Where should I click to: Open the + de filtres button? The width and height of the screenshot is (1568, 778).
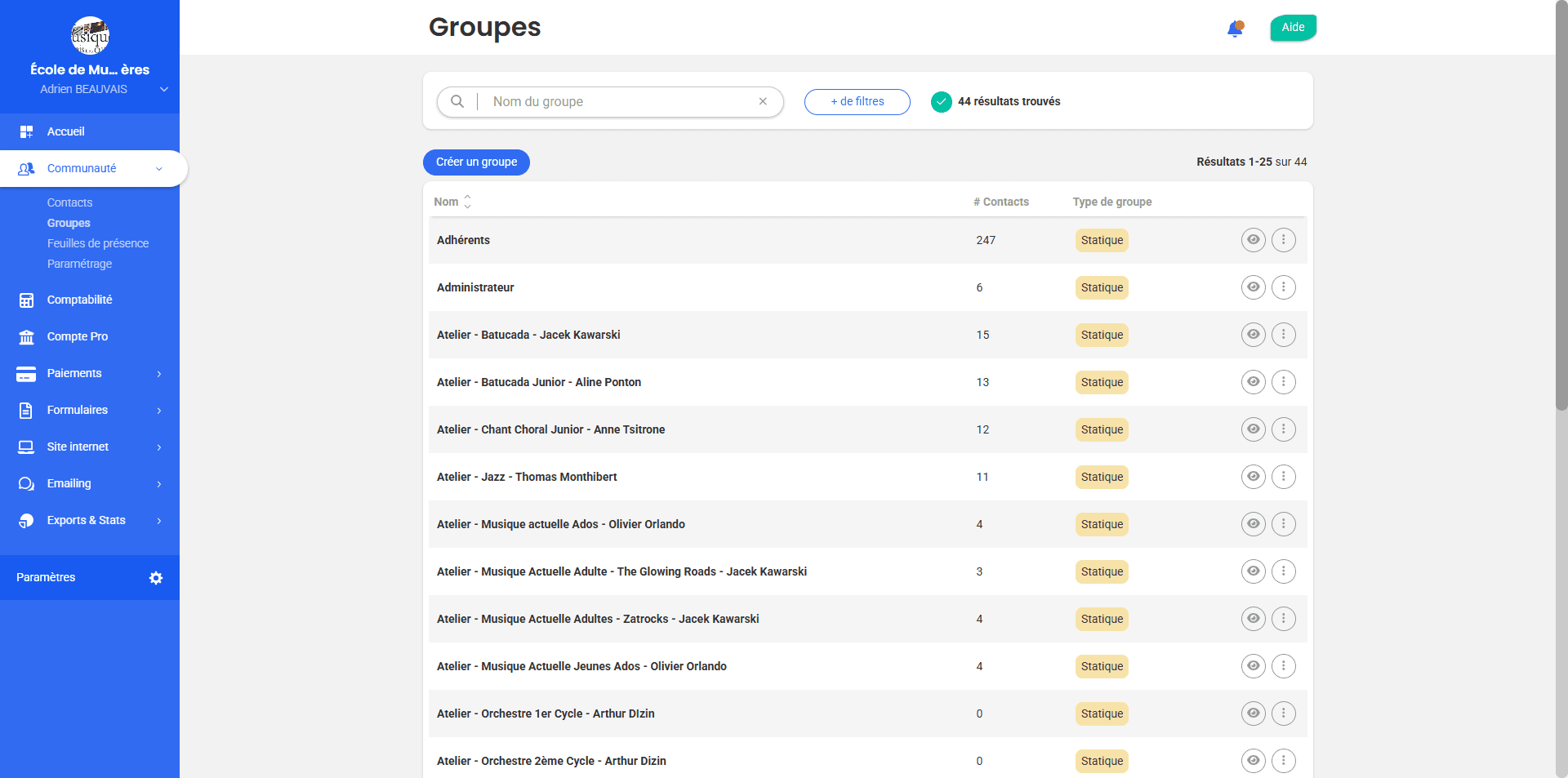tap(857, 102)
